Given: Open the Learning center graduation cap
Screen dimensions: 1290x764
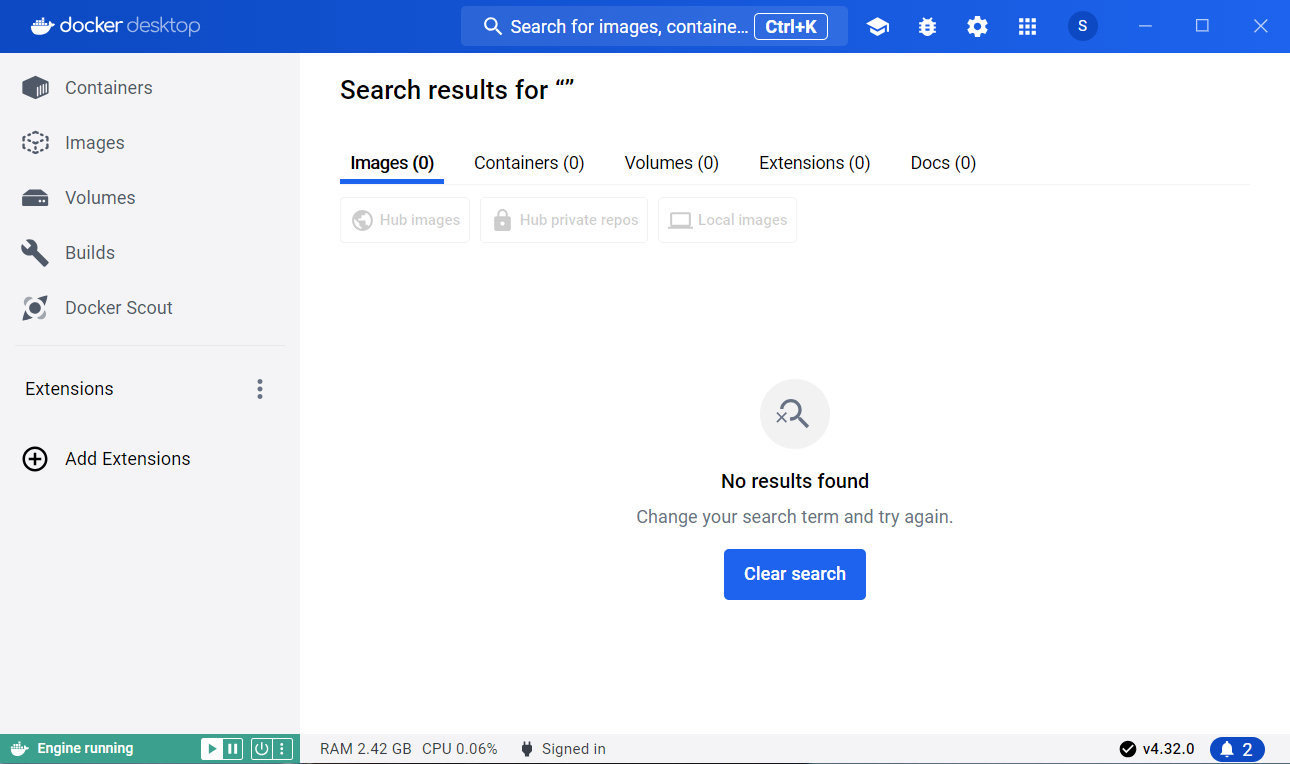Looking at the screenshot, I should [x=878, y=27].
